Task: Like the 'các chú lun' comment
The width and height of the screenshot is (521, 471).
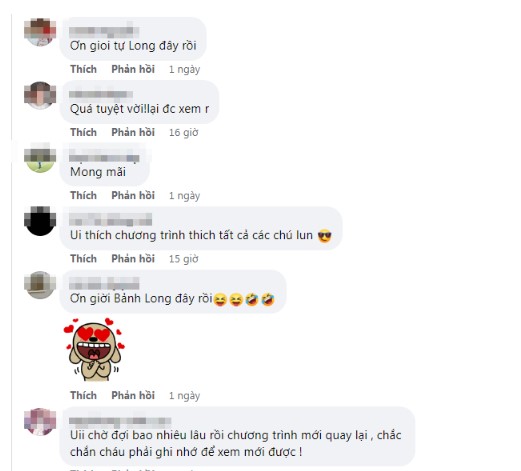Action: pos(83,259)
